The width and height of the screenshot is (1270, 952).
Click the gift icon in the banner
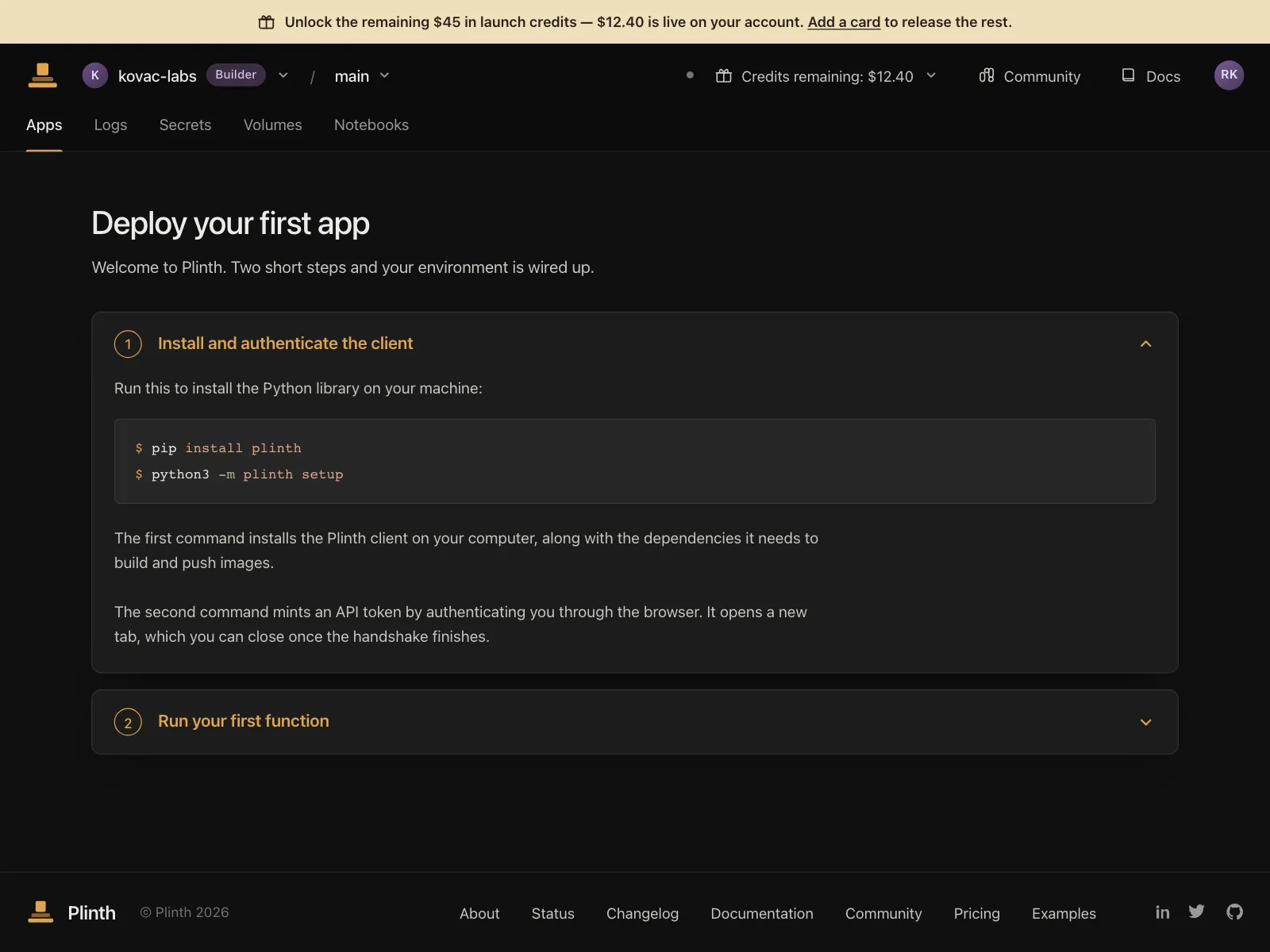[x=267, y=22]
